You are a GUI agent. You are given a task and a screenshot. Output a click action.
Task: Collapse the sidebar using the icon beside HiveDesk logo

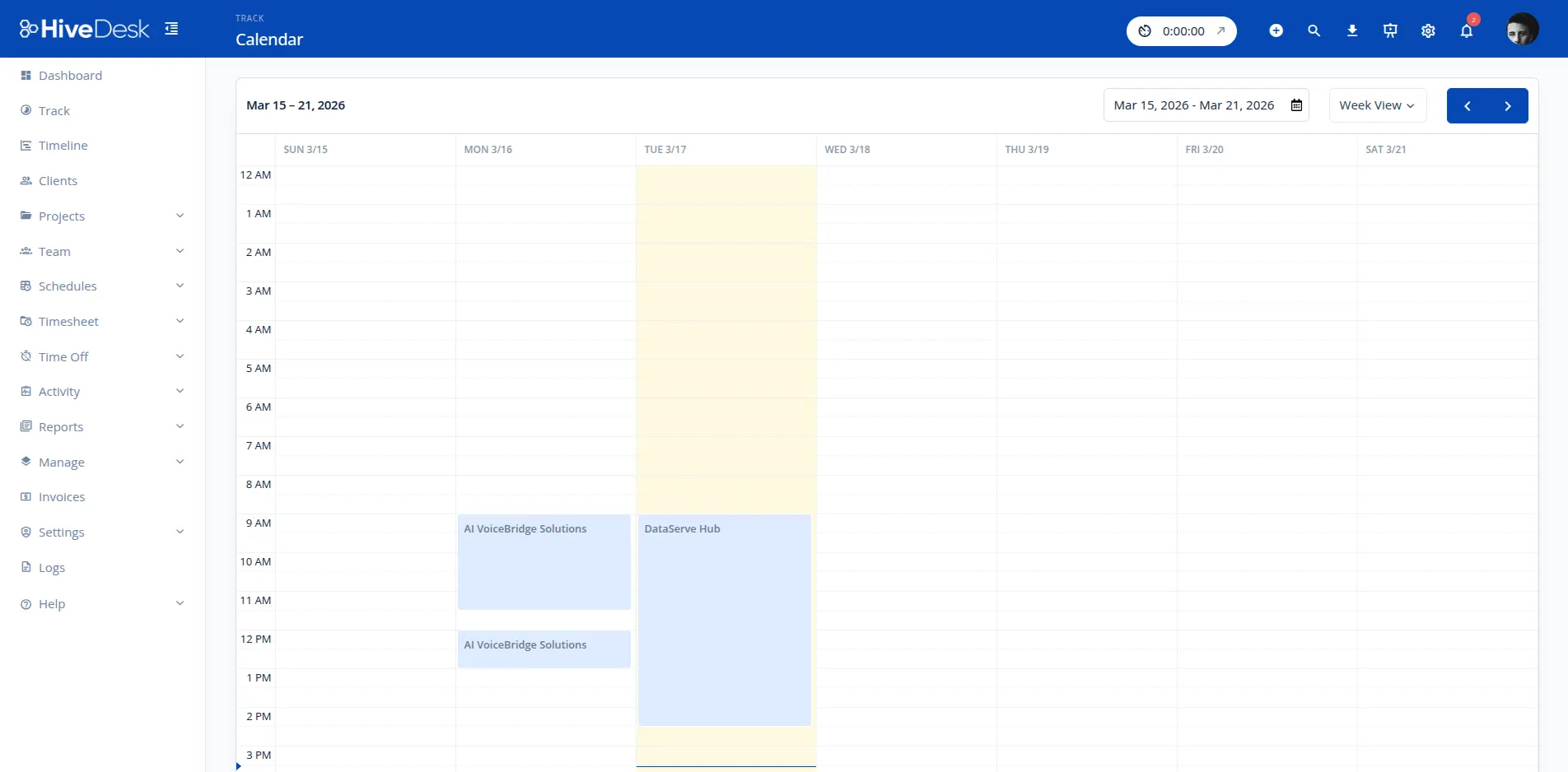click(171, 27)
